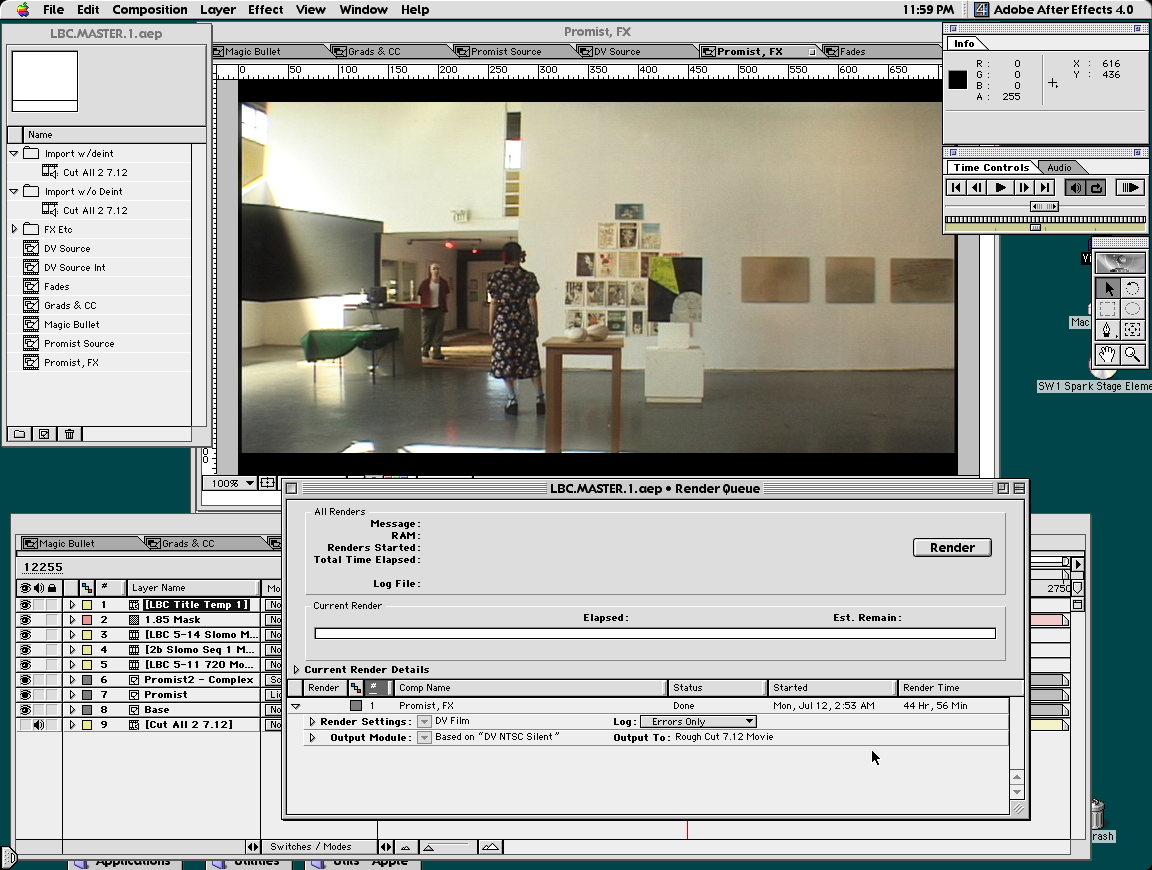Select the Rotation tool in the toolbox
The width and height of the screenshot is (1152, 870).
click(x=1132, y=289)
